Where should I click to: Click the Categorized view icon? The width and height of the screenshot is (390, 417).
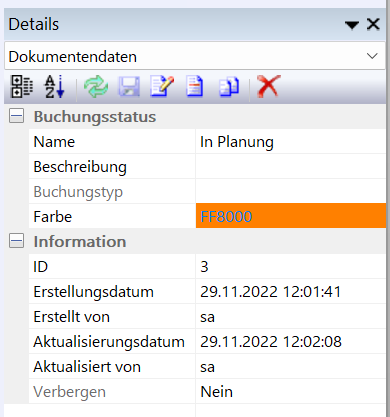(x=22, y=87)
